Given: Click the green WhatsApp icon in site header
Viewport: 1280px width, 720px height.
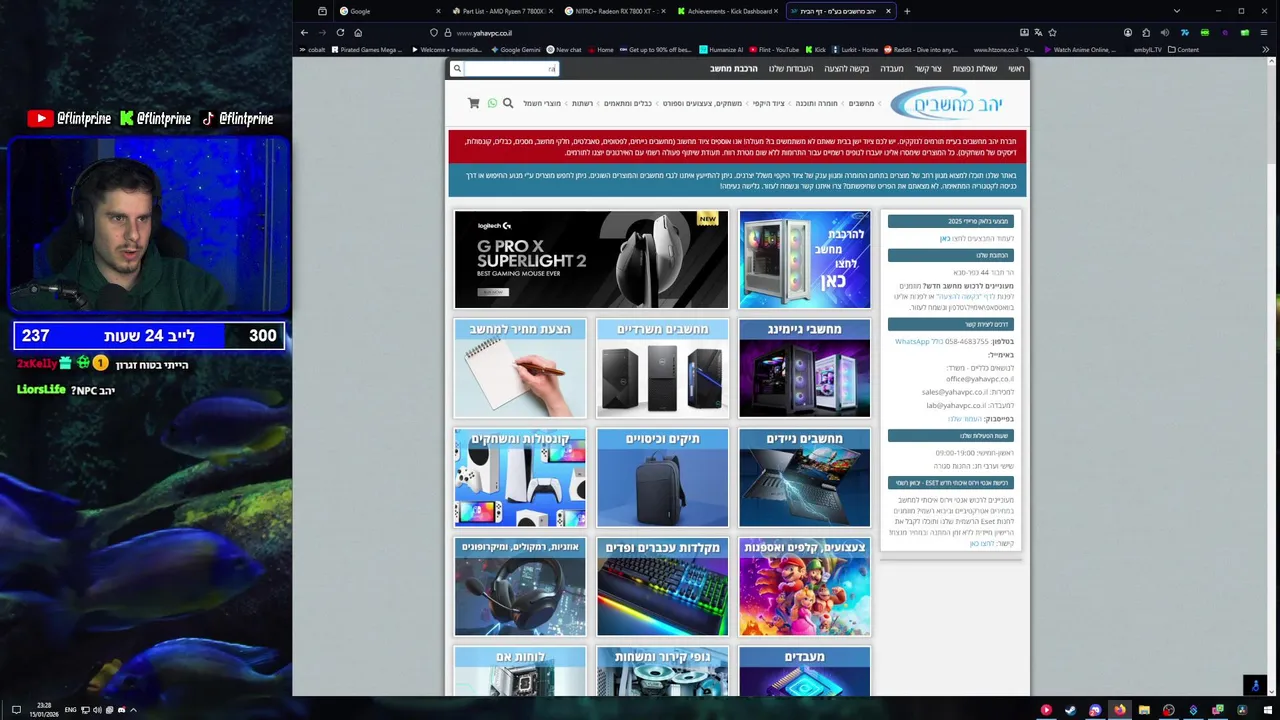Looking at the screenshot, I should coord(492,103).
